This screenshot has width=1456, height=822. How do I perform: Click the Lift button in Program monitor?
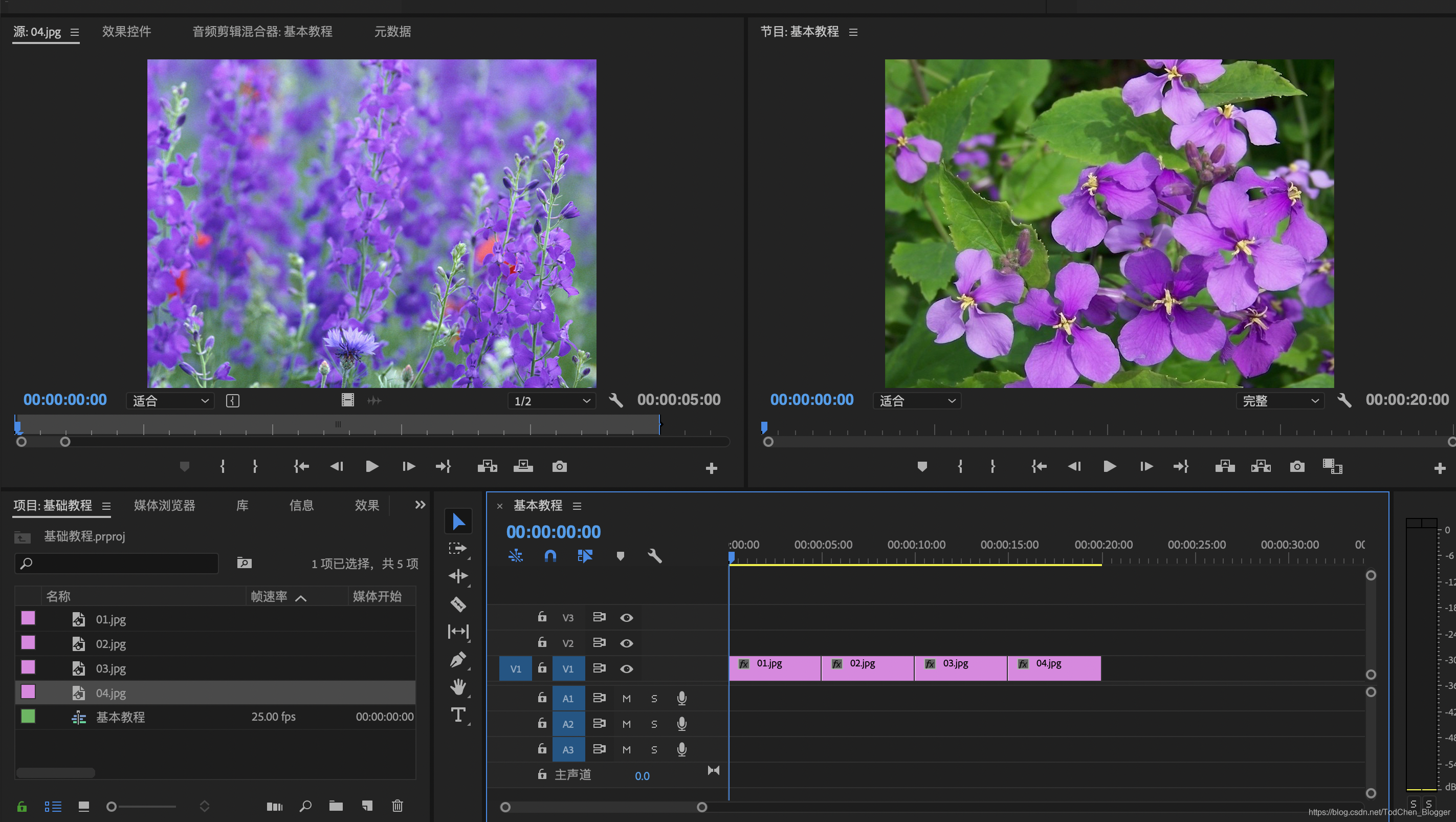(1224, 466)
